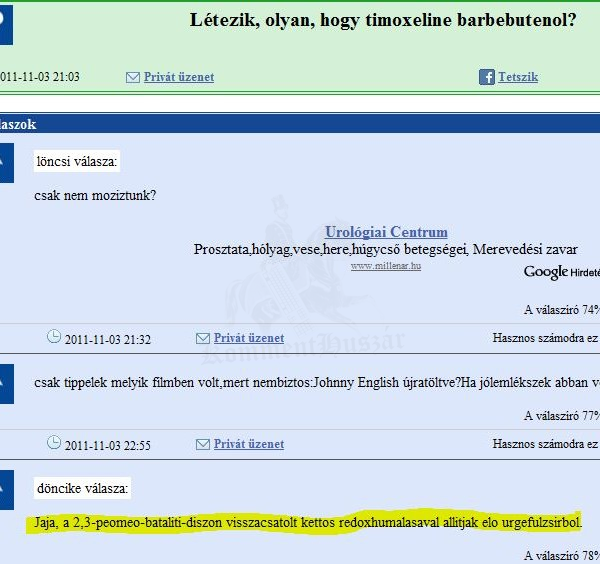Click the Johnny English újratöltve answer text
This screenshot has height=564, width=600.
(x=317, y=383)
